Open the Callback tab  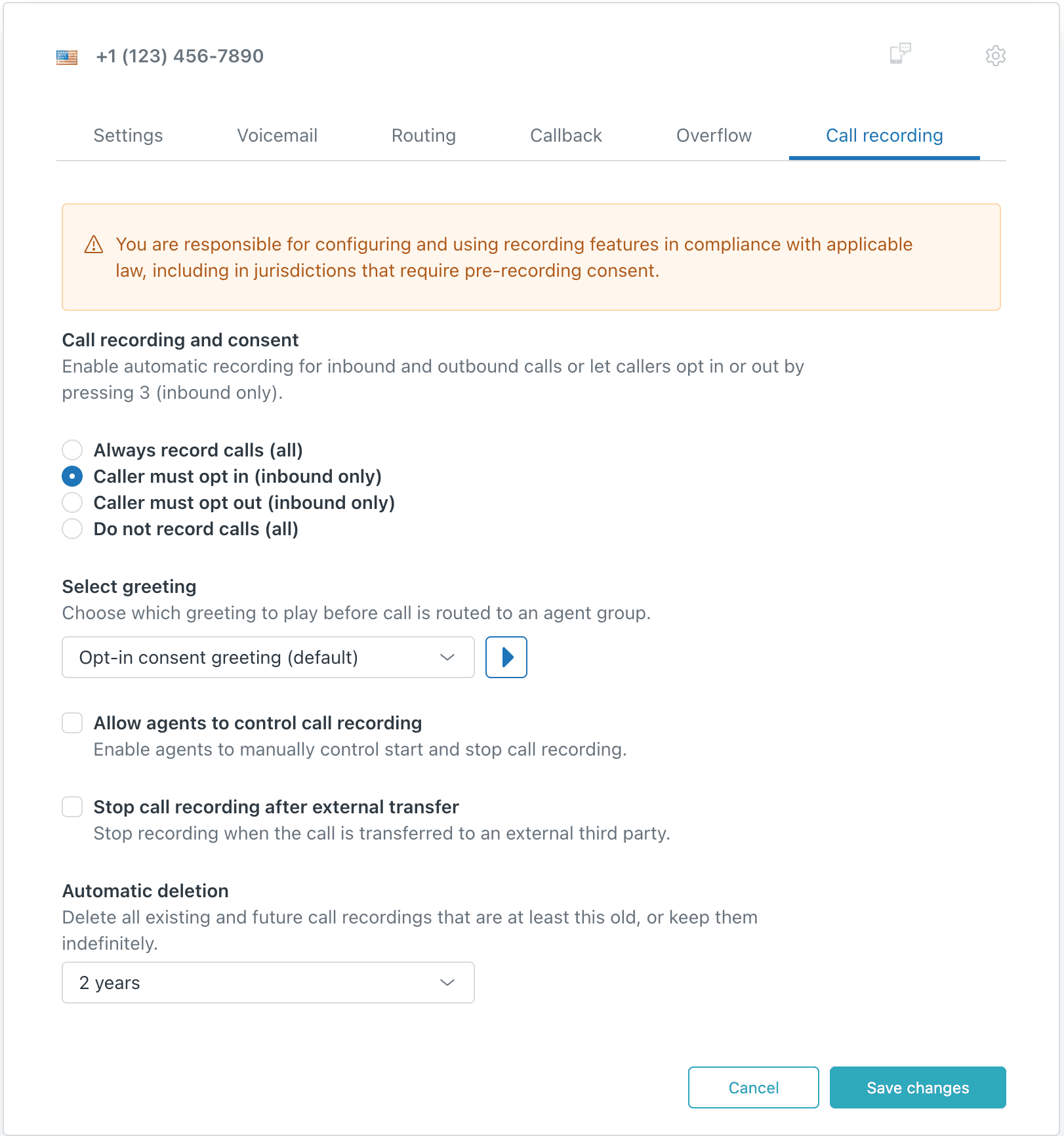(565, 135)
